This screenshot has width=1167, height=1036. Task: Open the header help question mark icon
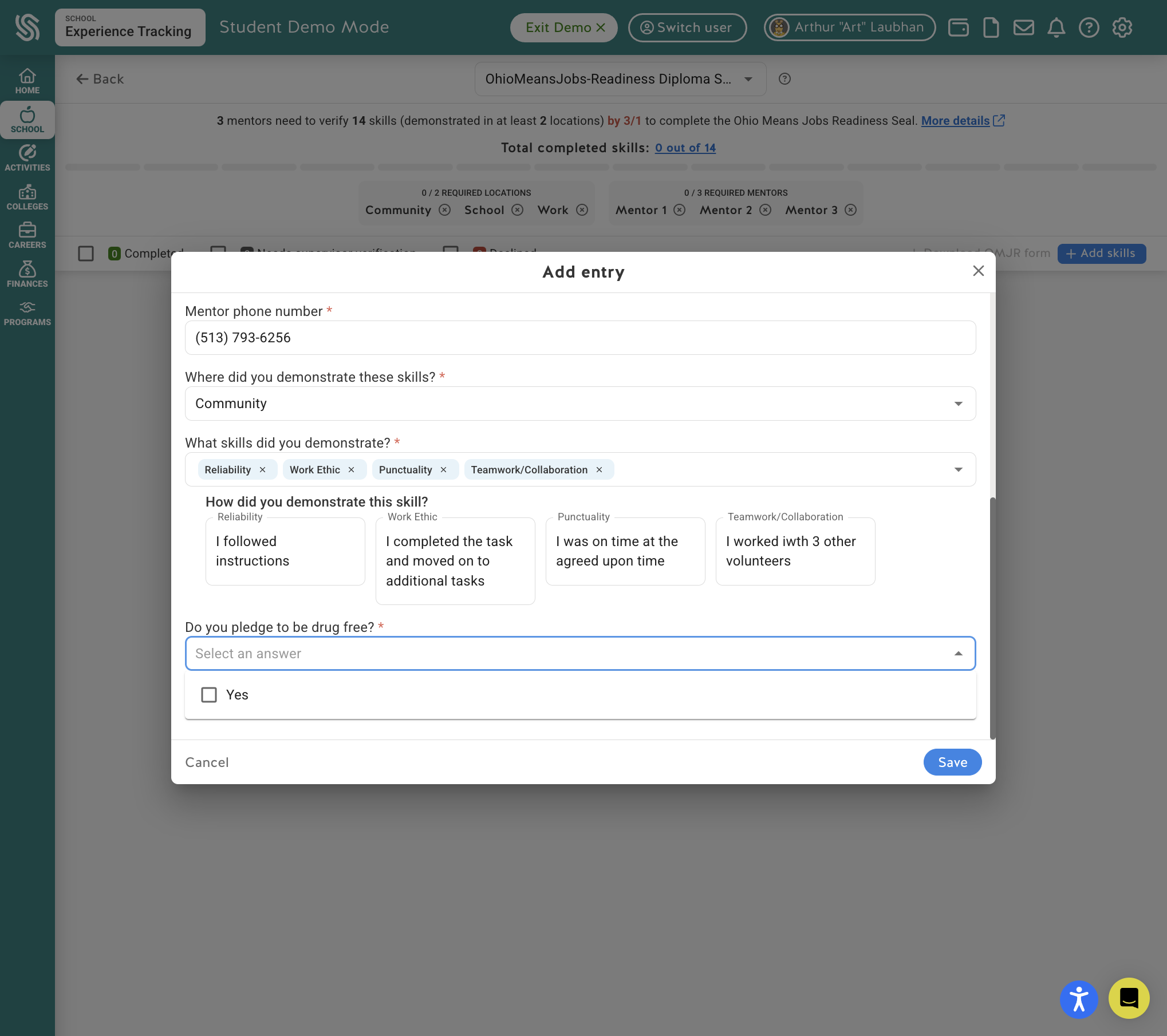click(1089, 27)
